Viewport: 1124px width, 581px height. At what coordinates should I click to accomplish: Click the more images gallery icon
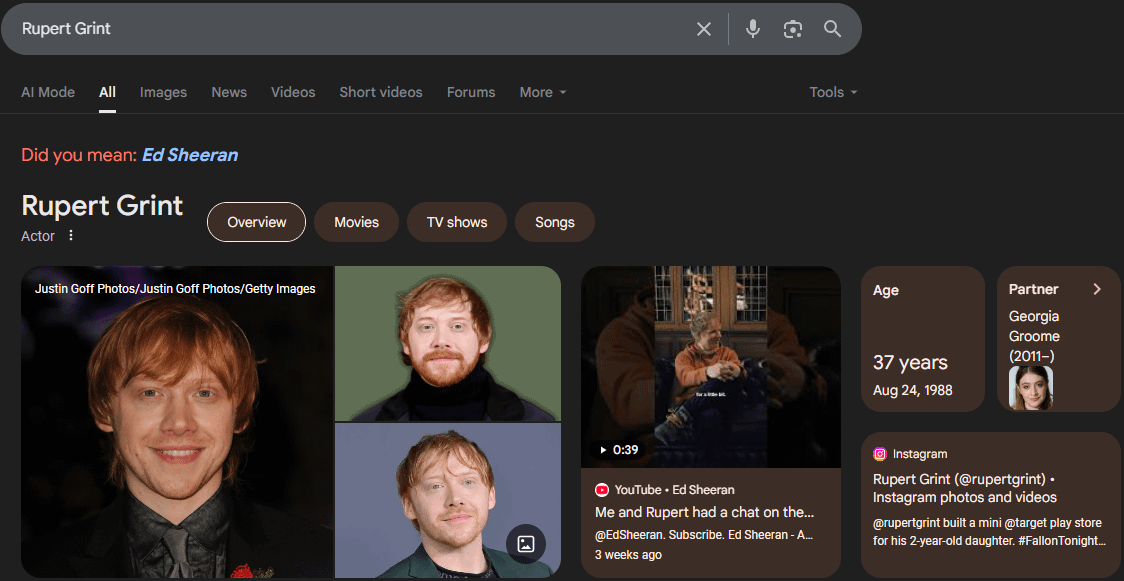525,543
